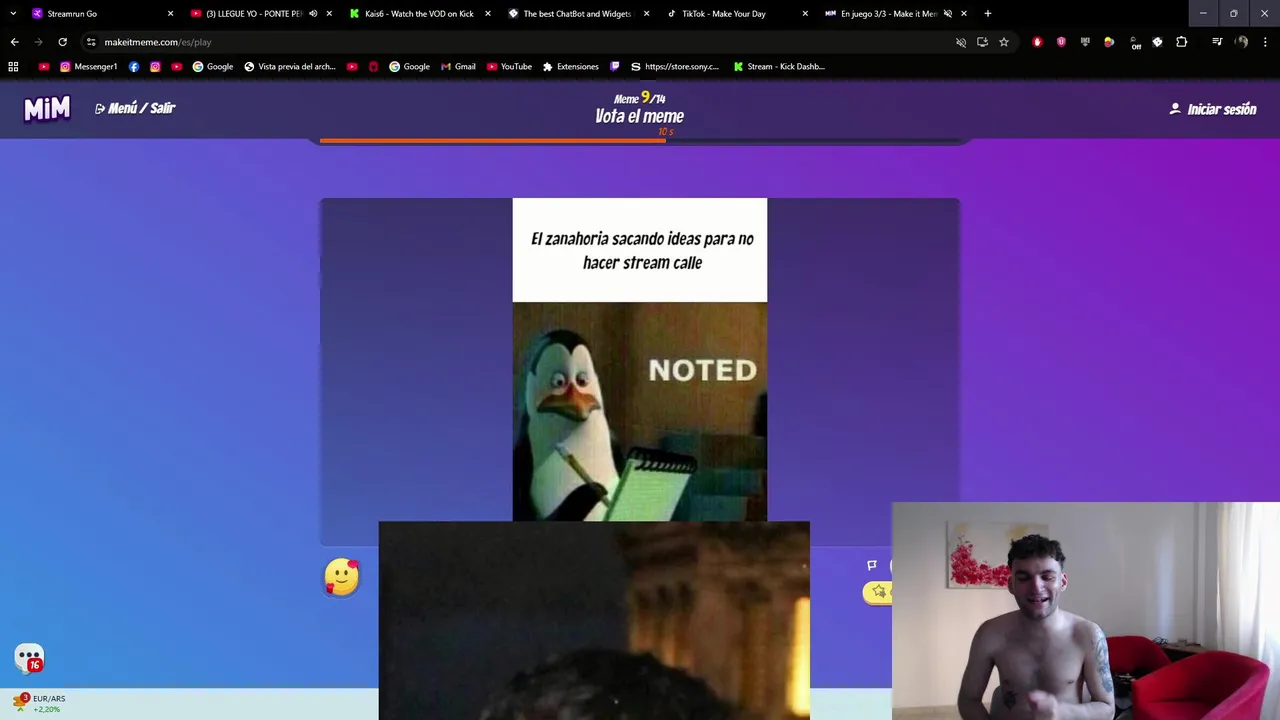
Task: Click the smiling hearts emoji reaction
Action: (x=341, y=577)
